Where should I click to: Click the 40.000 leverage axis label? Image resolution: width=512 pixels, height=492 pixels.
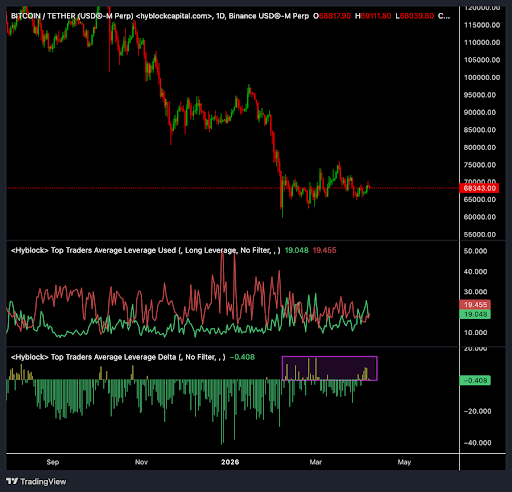[x=475, y=272]
